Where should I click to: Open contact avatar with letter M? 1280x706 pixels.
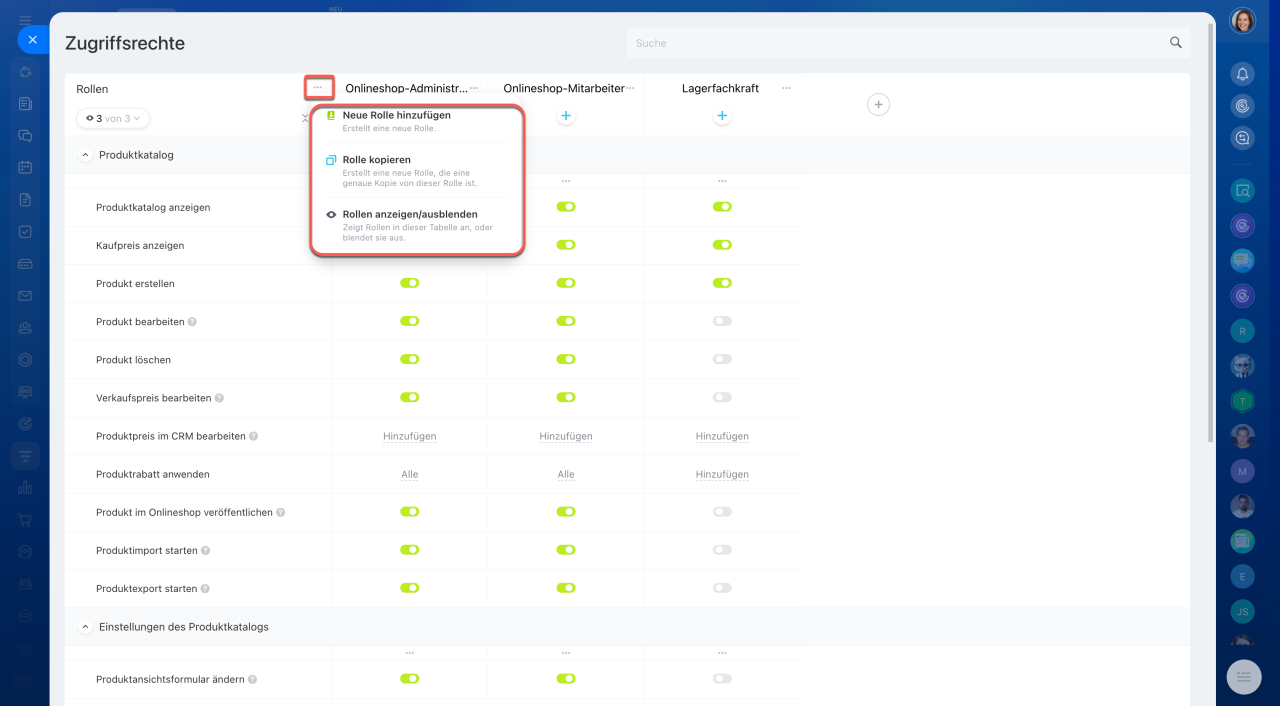point(1242,470)
